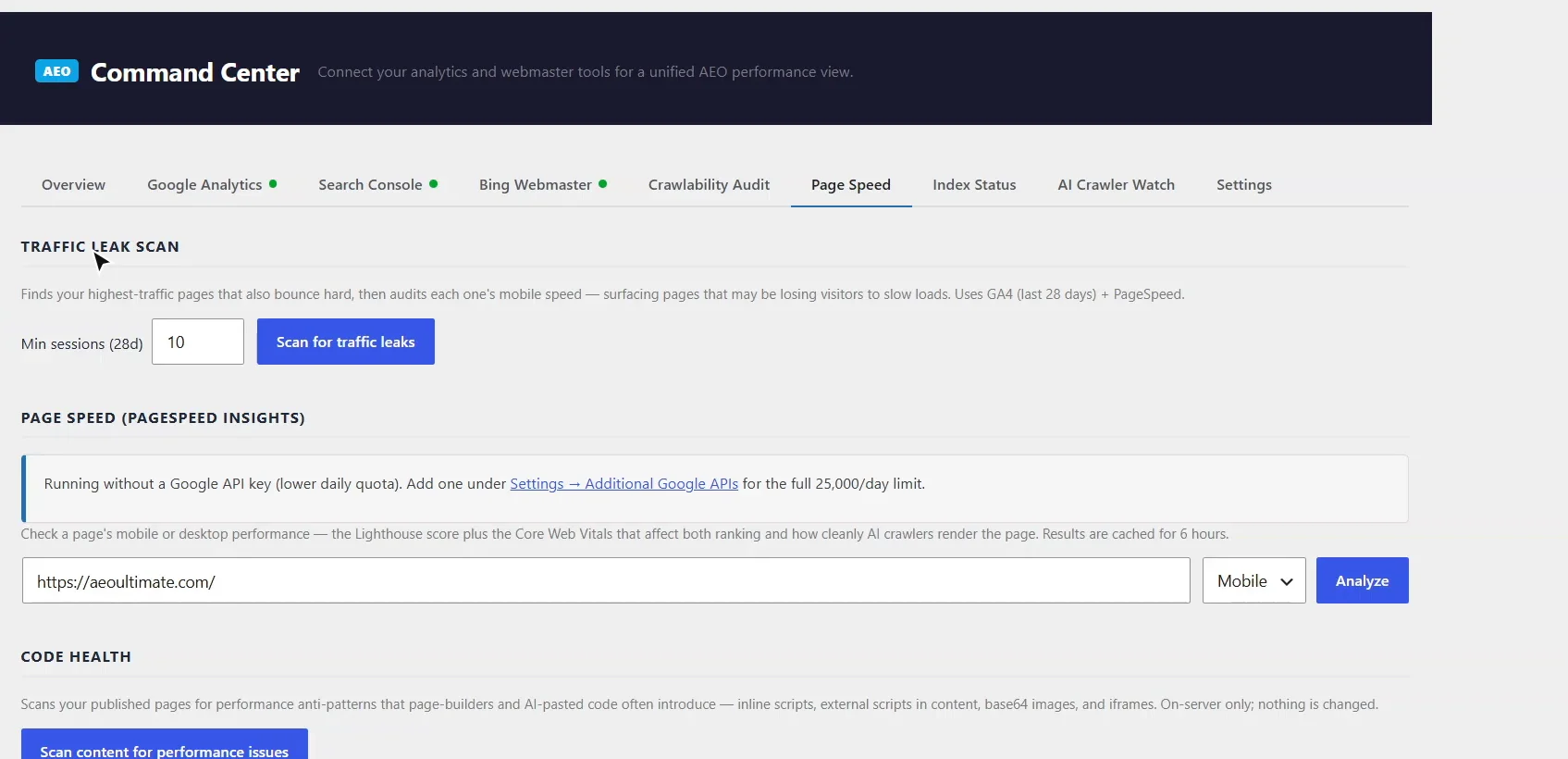The height and width of the screenshot is (759, 1568).
Task: Follow the Settings → Additional Google APIs link
Action: point(623,483)
